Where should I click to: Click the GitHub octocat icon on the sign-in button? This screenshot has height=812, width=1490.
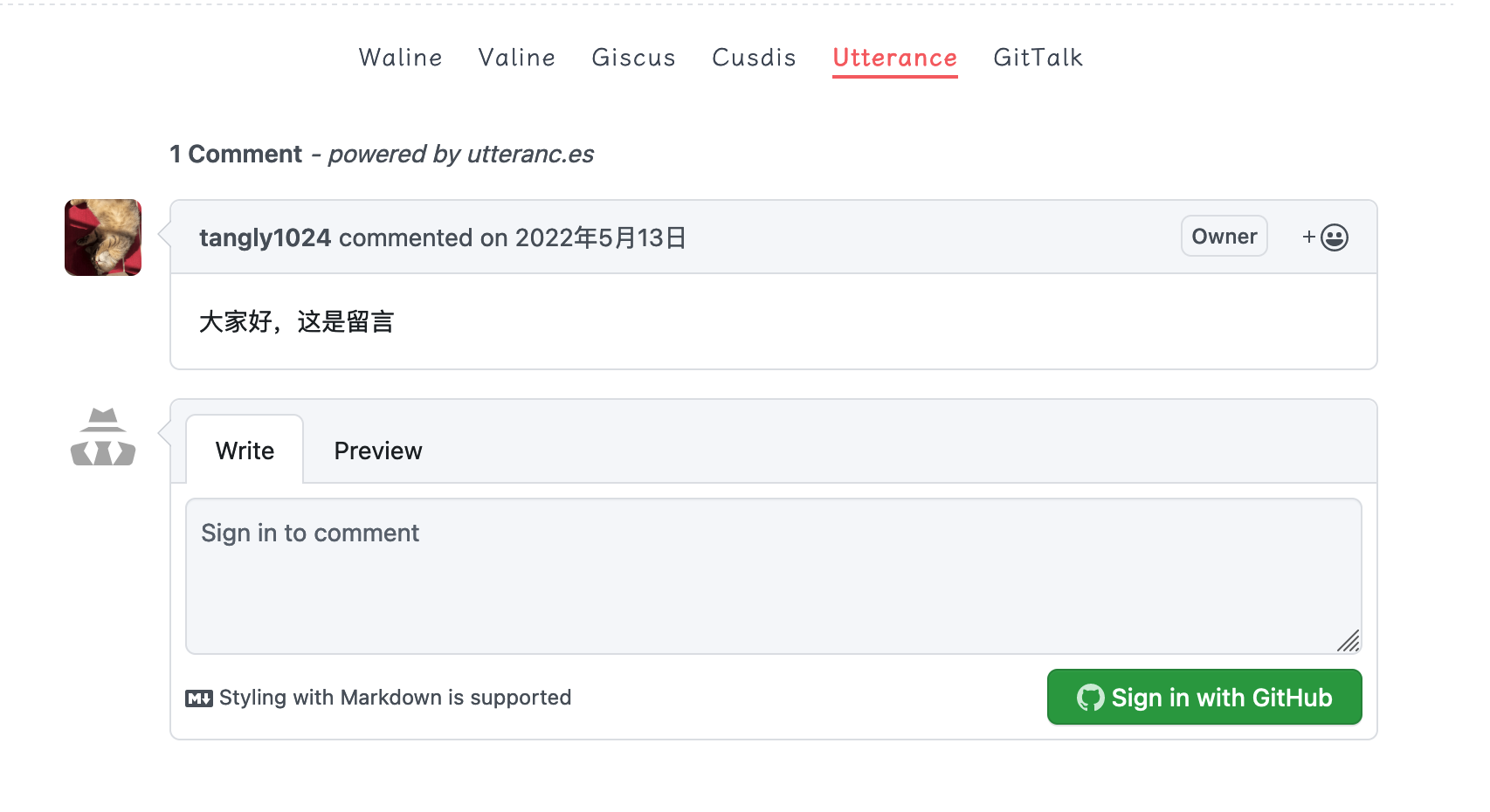point(1090,698)
